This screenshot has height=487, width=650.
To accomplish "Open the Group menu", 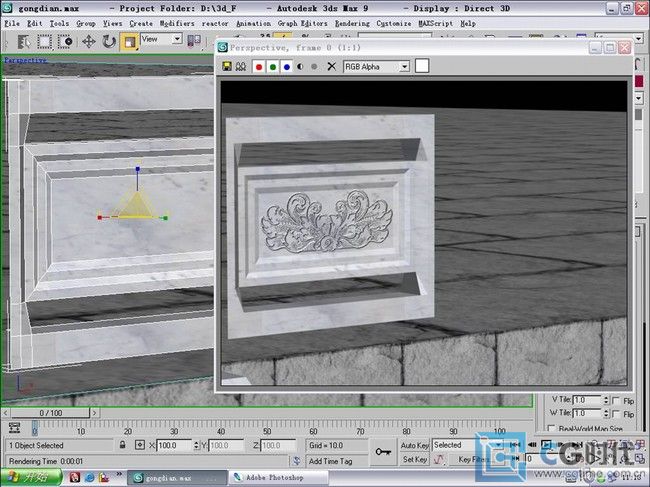I will [86, 24].
